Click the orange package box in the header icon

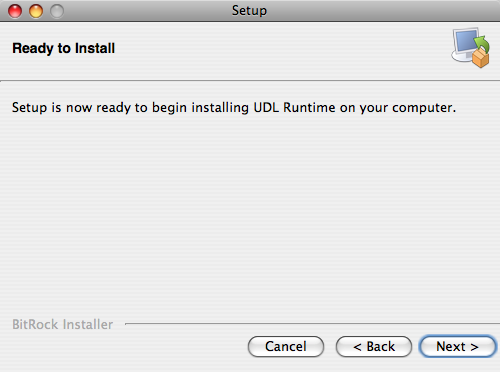481,58
